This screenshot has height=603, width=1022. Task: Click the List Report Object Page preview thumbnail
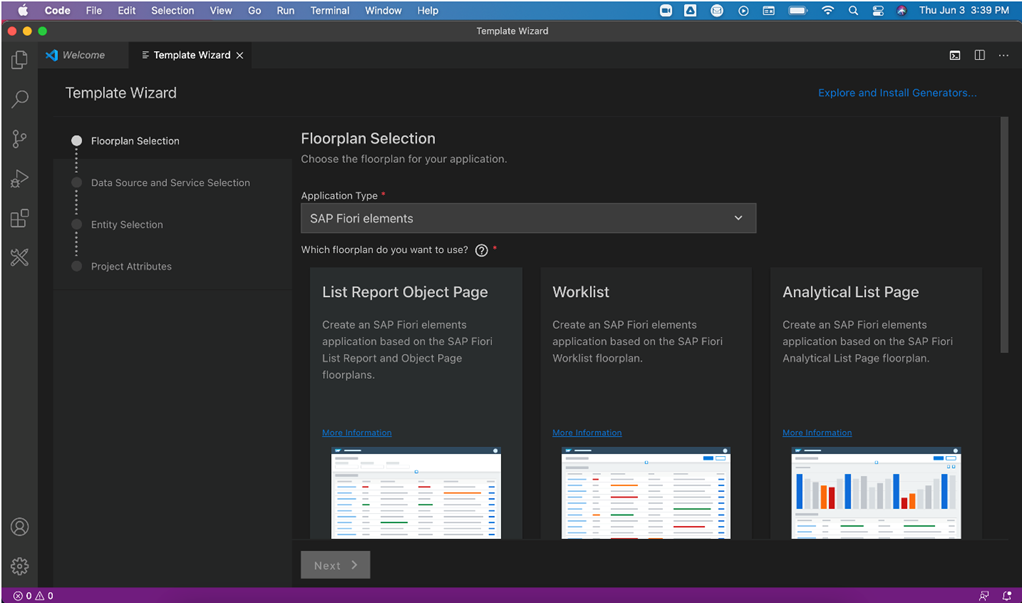pyautogui.click(x=416, y=493)
